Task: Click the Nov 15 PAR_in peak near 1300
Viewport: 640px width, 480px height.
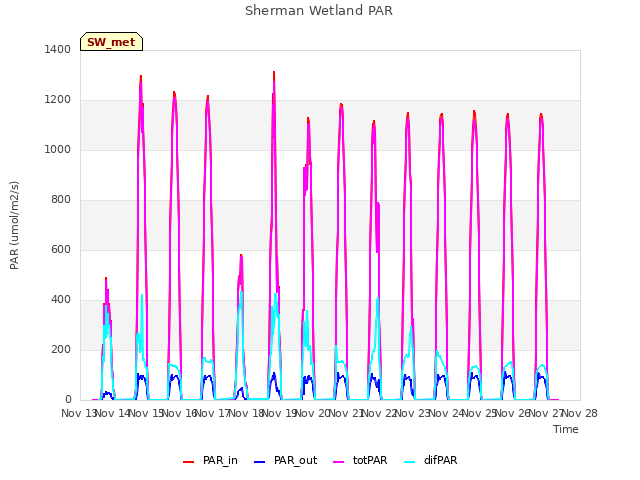Action: pyautogui.click(x=141, y=76)
